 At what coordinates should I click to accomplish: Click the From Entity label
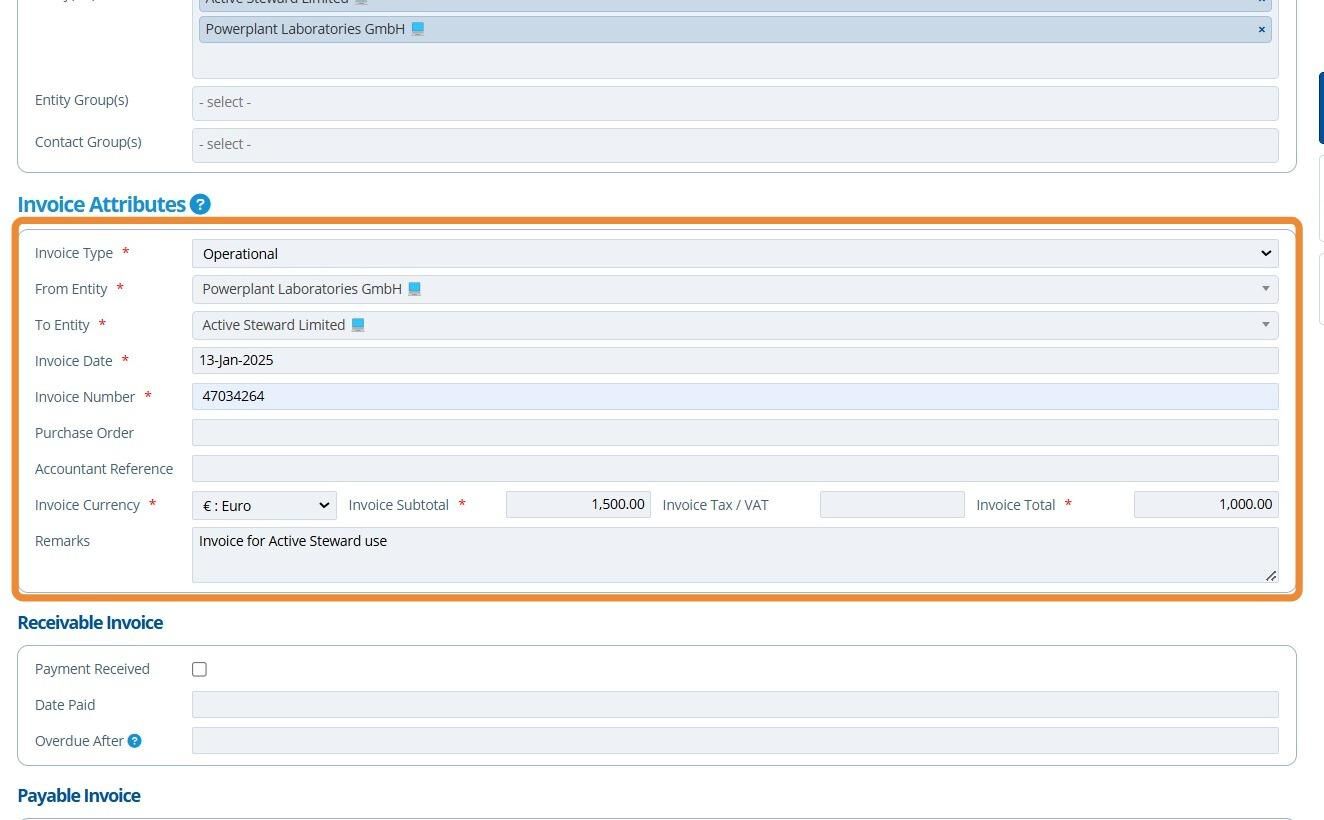tap(71, 289)
